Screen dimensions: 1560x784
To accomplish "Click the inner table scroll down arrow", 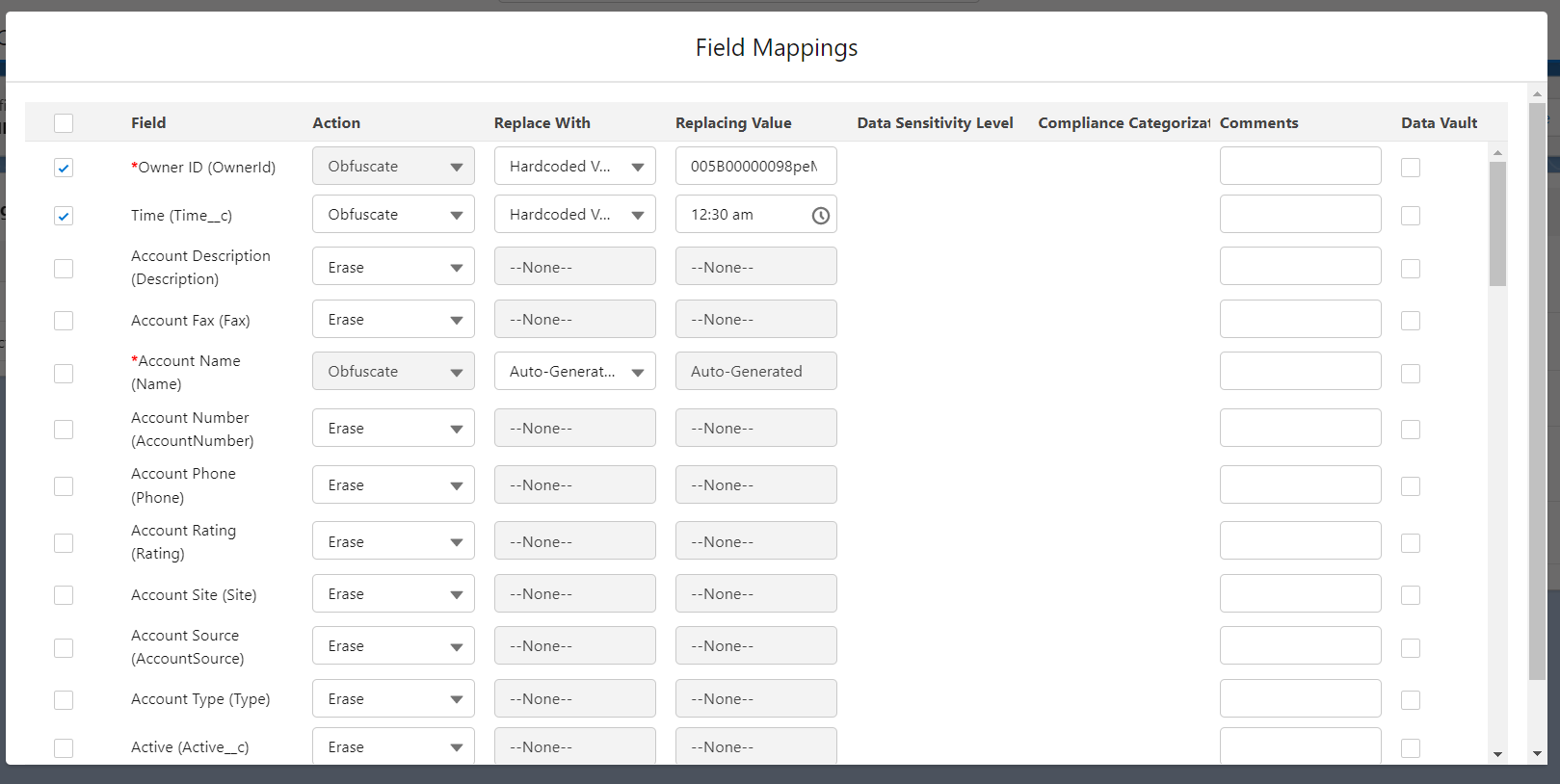I will tap(1497, 754).
